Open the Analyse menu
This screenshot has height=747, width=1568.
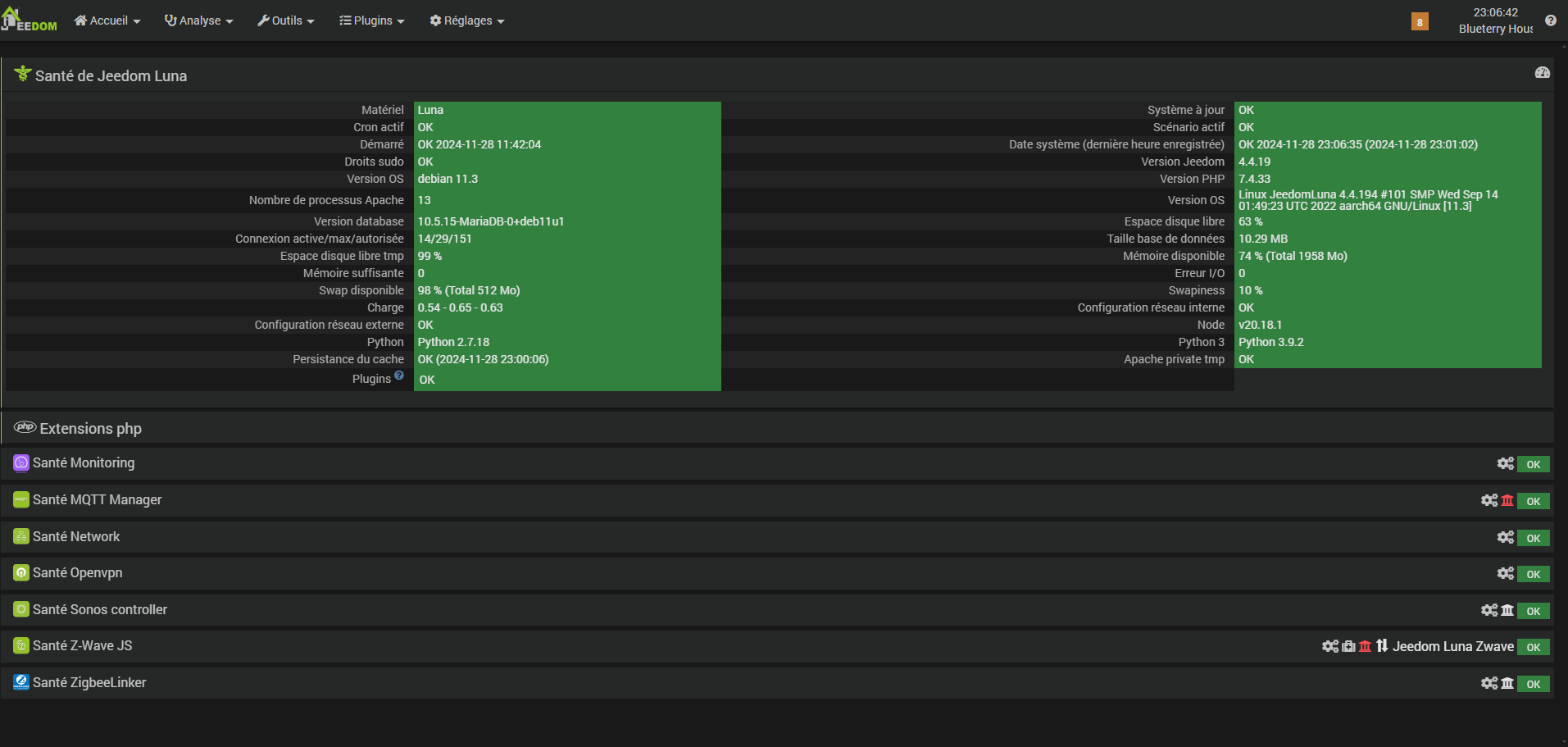[199, 20]
